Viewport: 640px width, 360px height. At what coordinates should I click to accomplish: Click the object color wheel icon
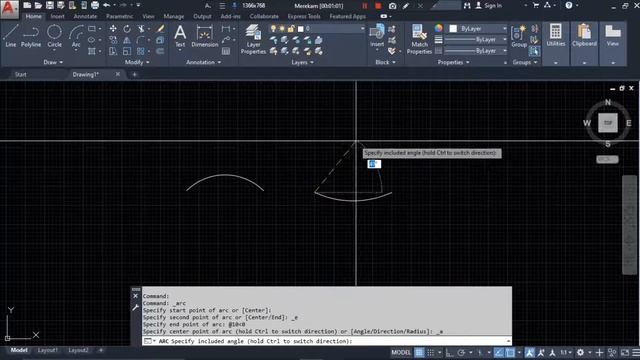pyautogui.click(x=438, y=28)
